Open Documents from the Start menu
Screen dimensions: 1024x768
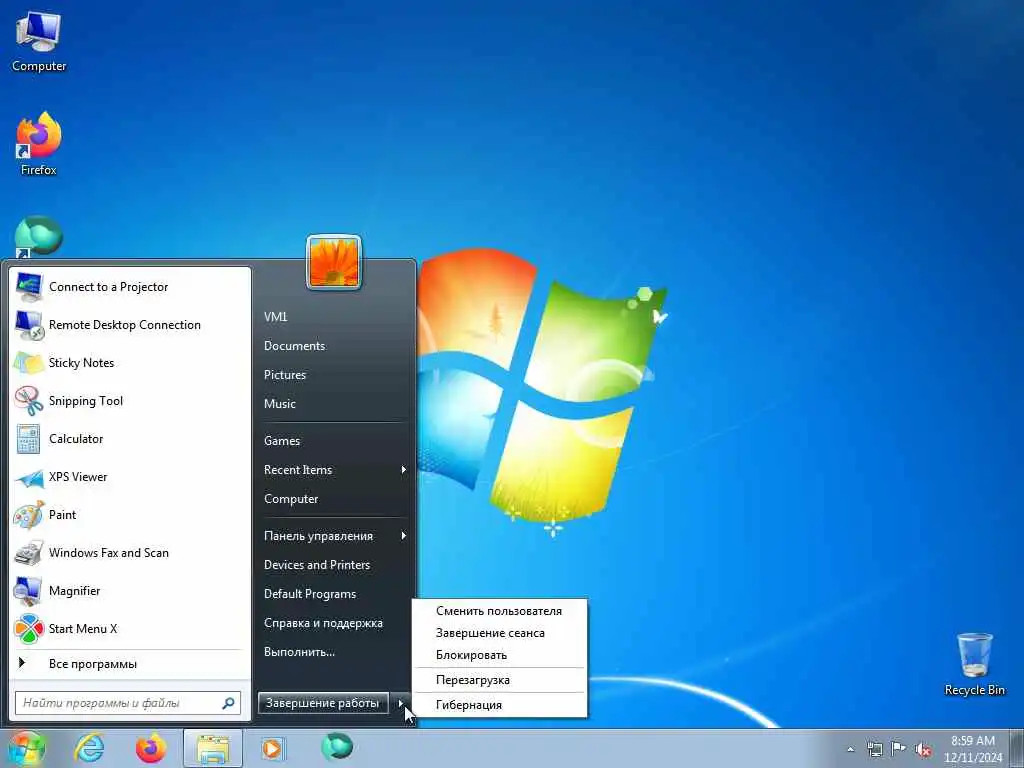(x=294, y=346)
